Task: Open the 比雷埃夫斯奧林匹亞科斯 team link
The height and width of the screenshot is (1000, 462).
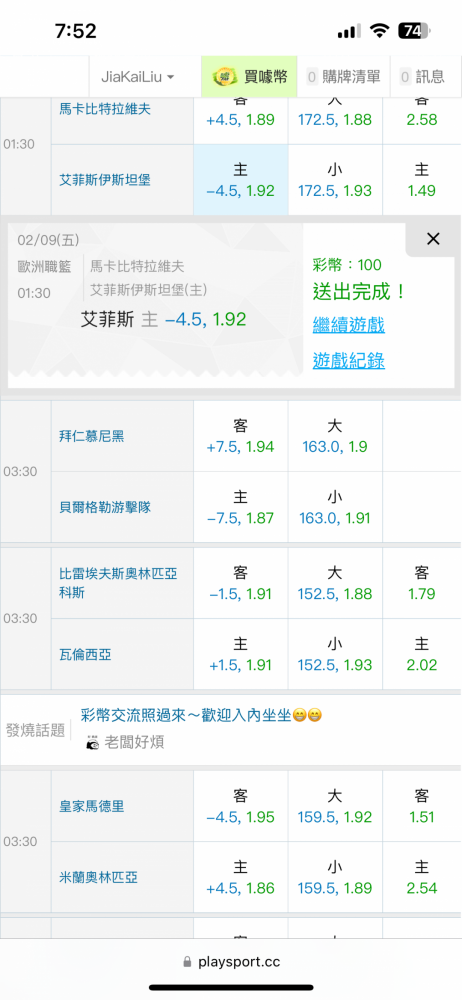Action: click(x=118, y=583)
